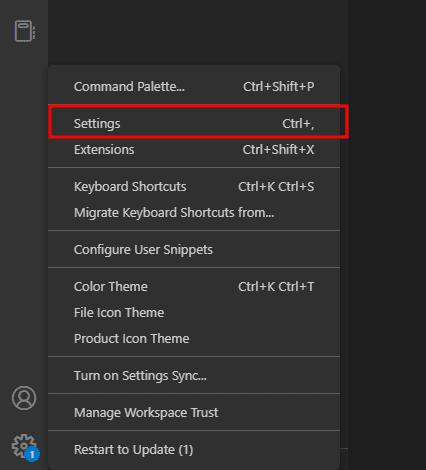Open Manage Workspace Trust
Screen dimensions: 426x470
point(194,413)
